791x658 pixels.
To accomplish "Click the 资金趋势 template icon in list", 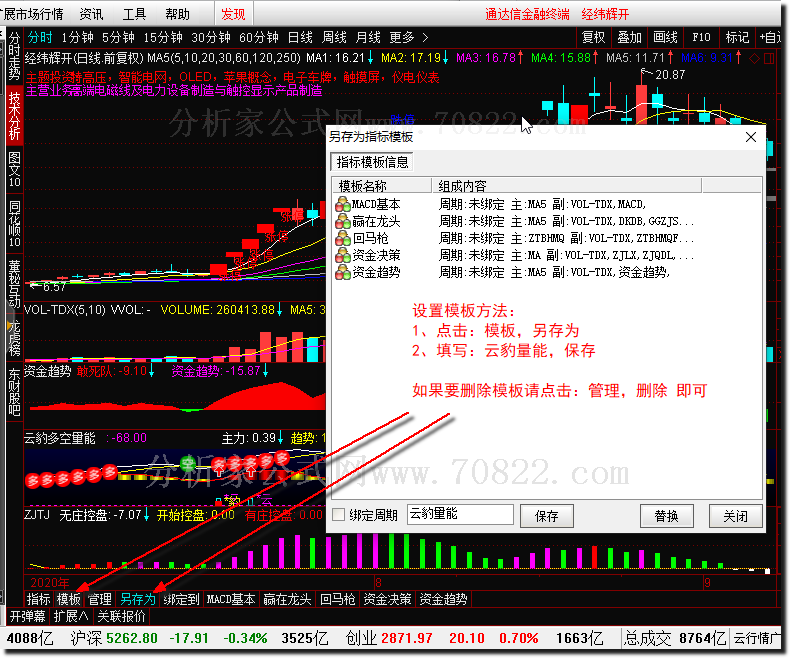I will (x=344, y=272).
